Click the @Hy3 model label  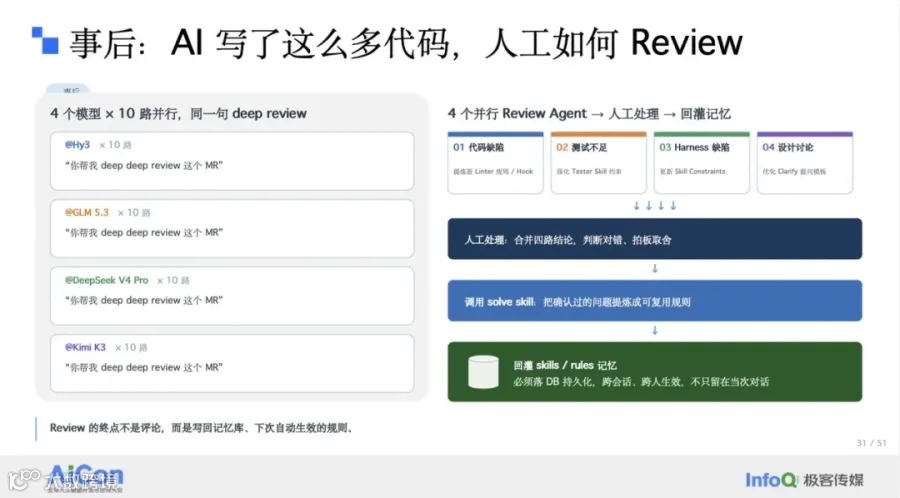[77, 145]
